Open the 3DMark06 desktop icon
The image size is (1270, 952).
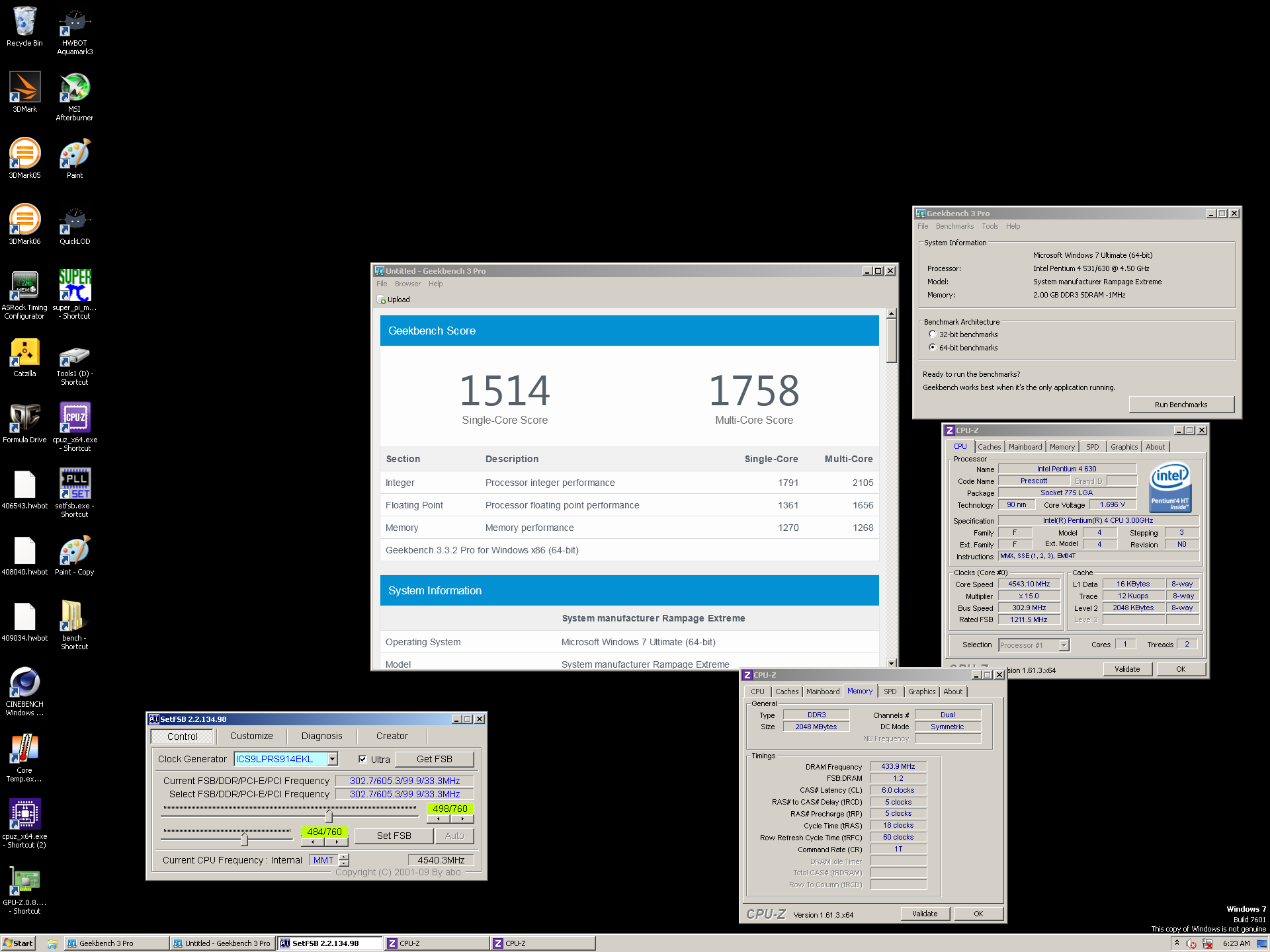click(24, 225)
